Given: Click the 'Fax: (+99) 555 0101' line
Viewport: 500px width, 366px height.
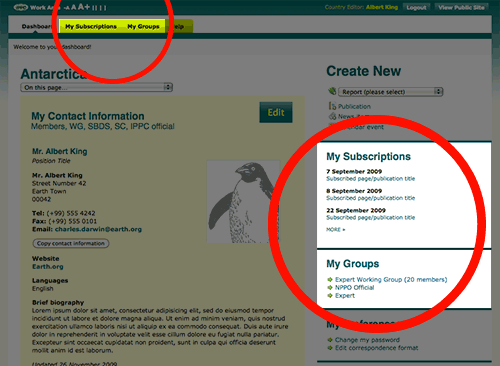Looking at the screenshot, I should pos(64,221).
